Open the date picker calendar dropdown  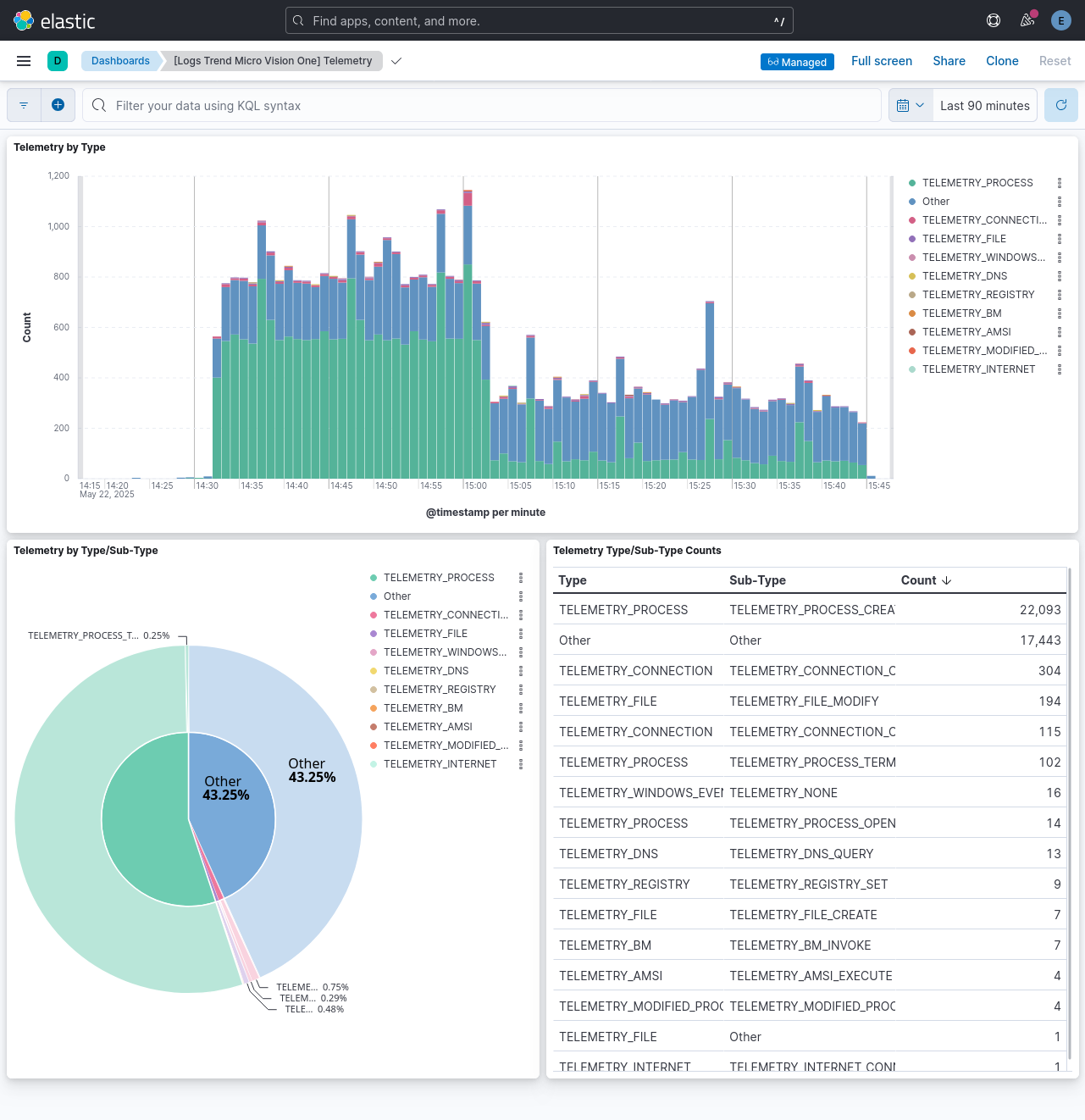[x=910, y=104]
